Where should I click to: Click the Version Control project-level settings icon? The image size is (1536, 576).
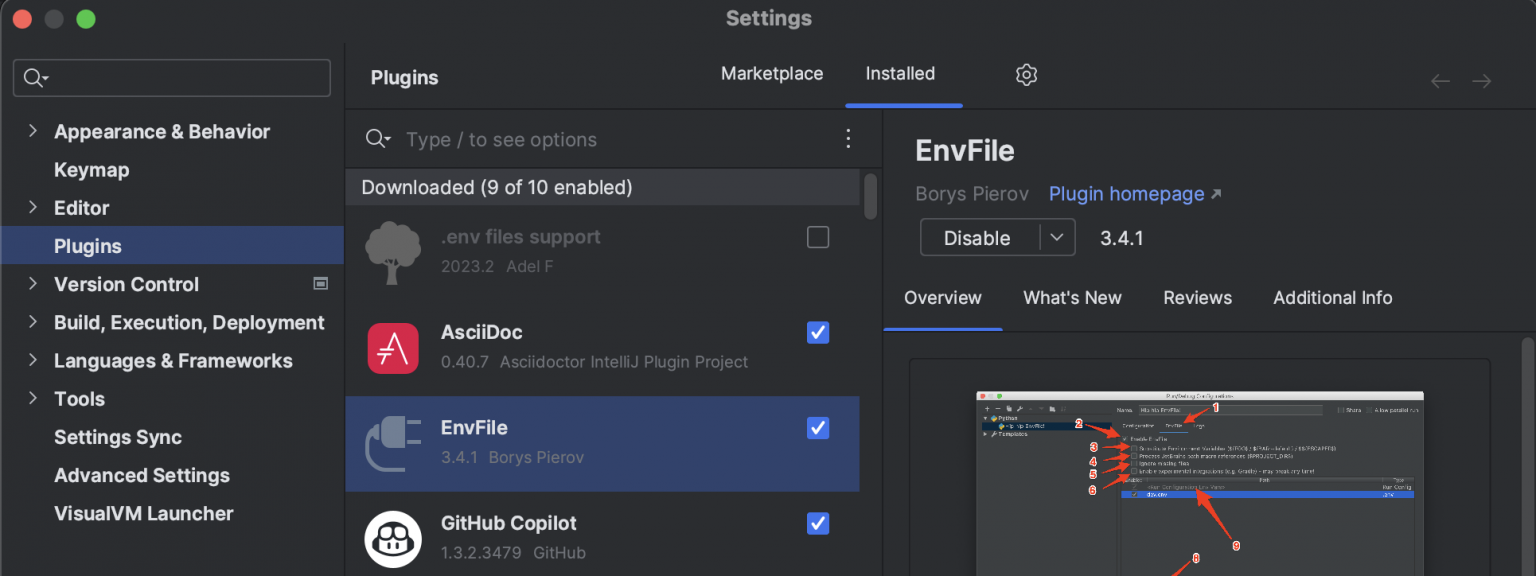pos(320,284)
